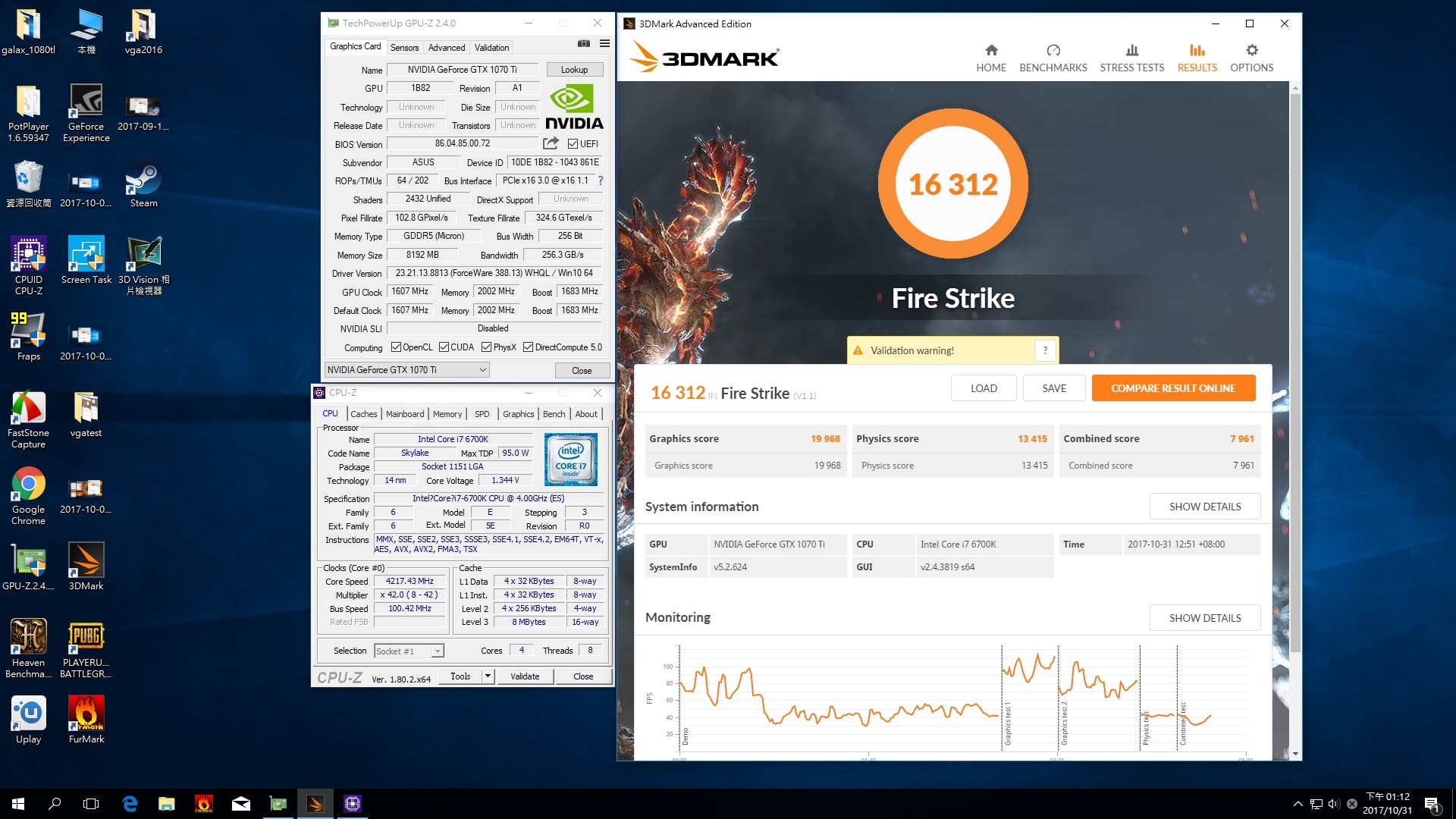Click the Tools button in CPU-Z

coord(460,676)
